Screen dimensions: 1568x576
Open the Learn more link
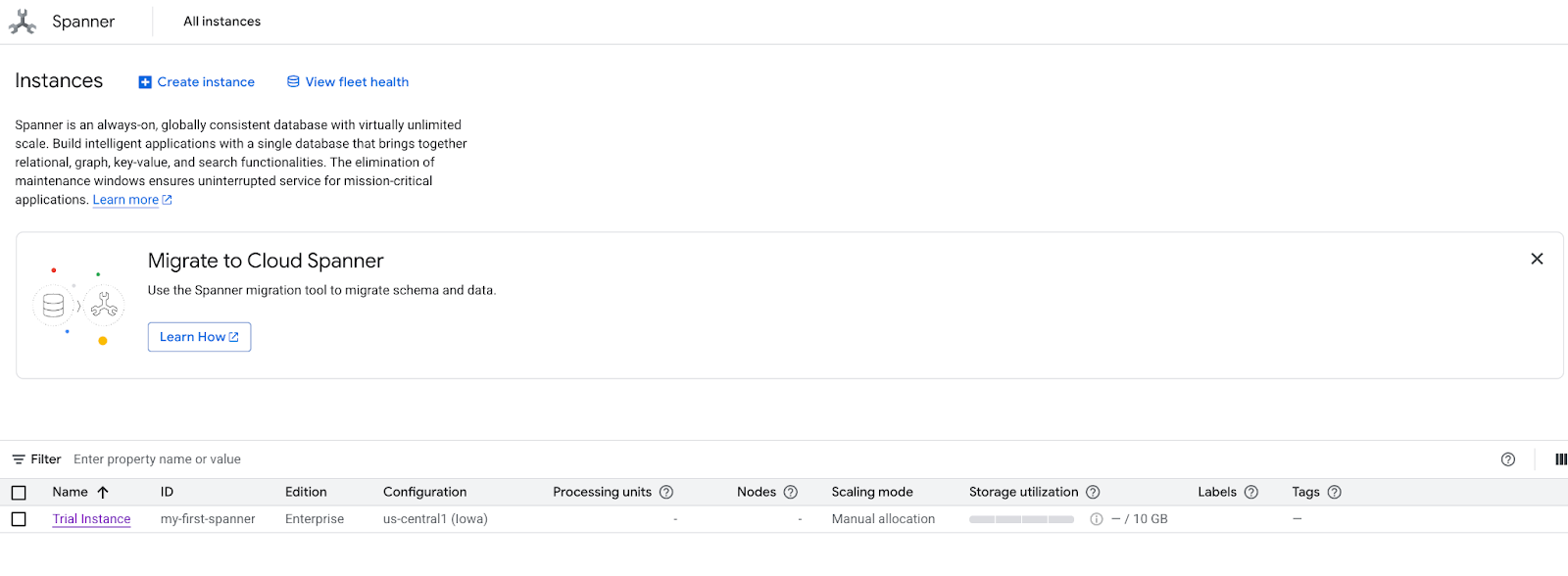(x=125, y=200)
